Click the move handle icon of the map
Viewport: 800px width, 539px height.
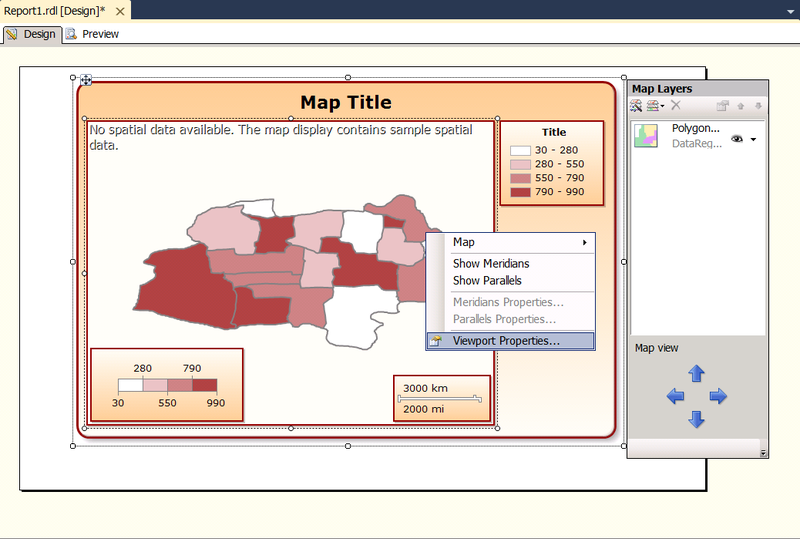pos(86,80)
